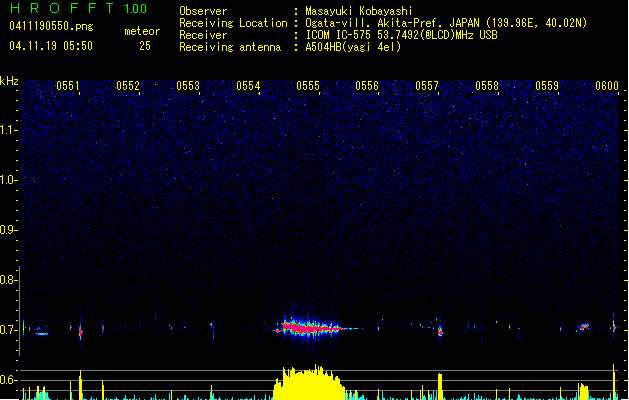Click the 0559 time marker
Viewport: 629px width, 400px height.
coord(547,86)
